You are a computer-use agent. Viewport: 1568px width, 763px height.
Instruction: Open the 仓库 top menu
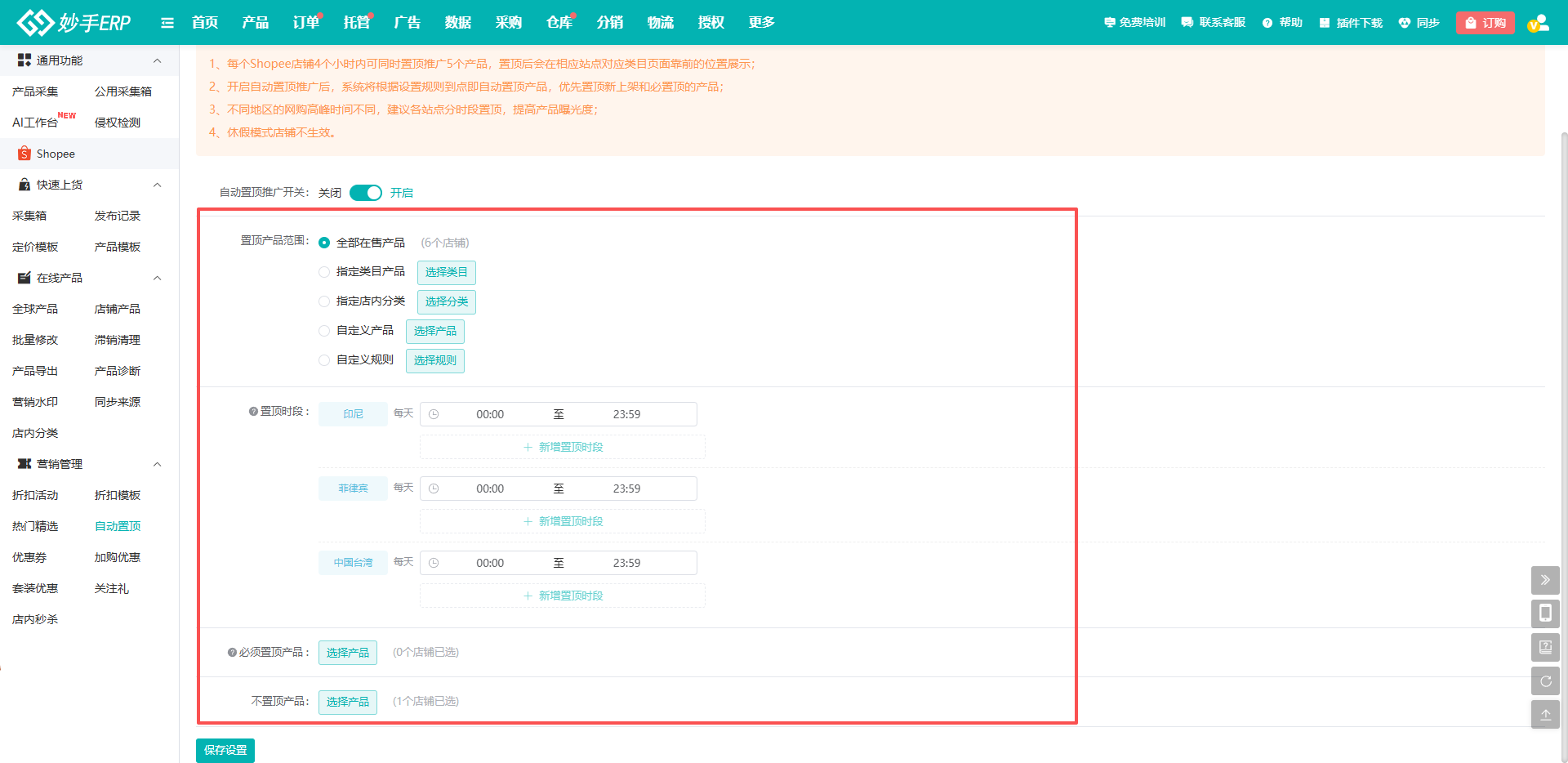click(559, 22)
